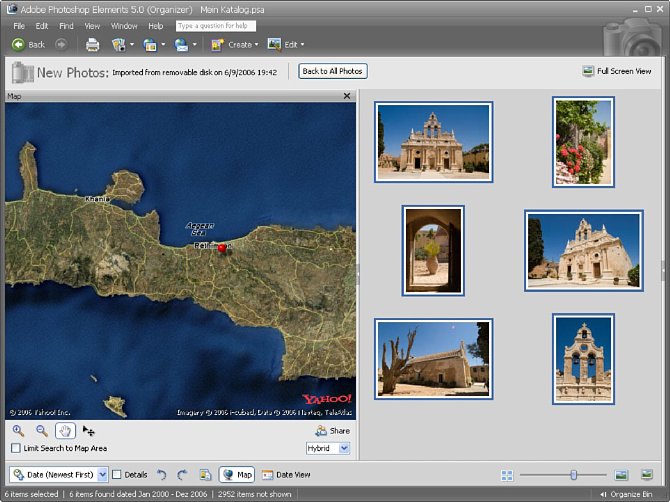Click the small thumbnail size grid icon
670x502 pixels.
[507, 475]
